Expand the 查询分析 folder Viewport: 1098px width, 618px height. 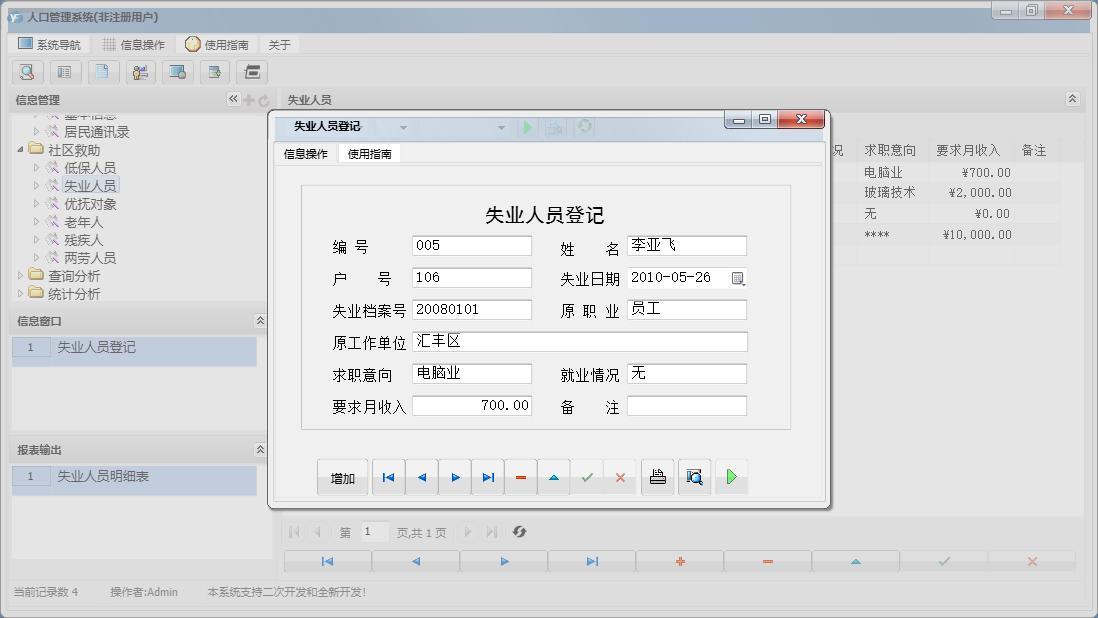click(22, 276)
